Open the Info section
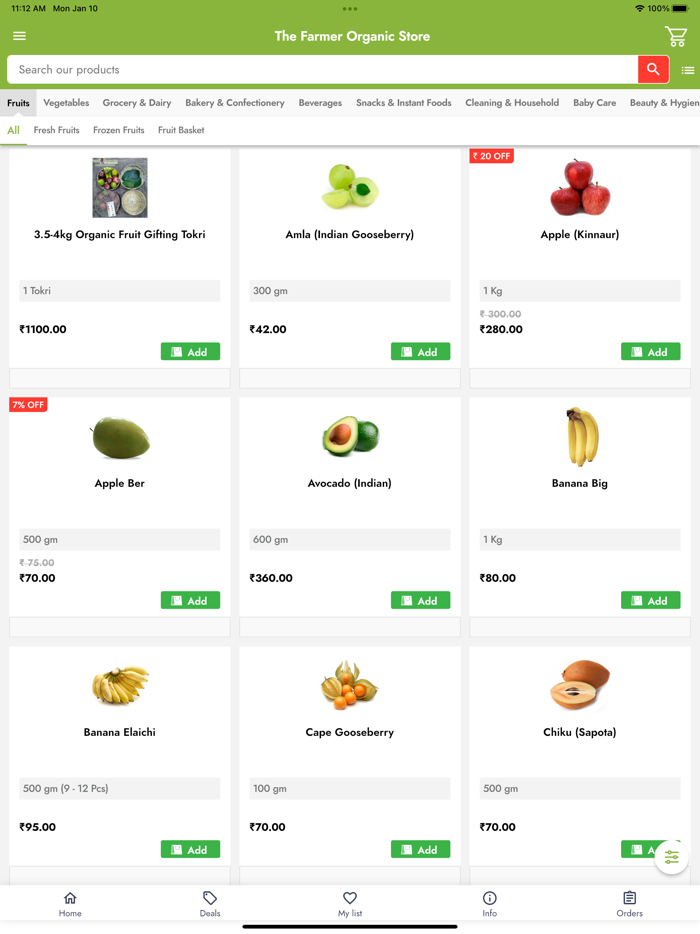This screenshot has height=934, width=700. point(489,905)
